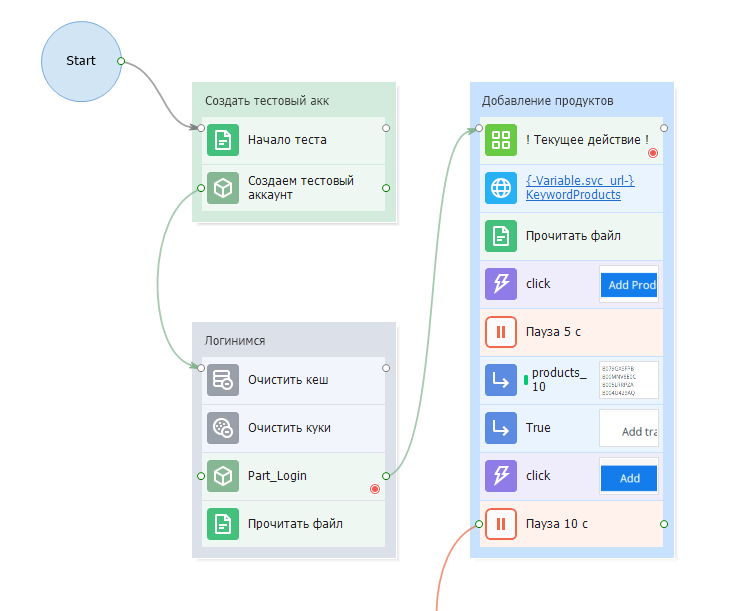
Task: Select the globe icon next to KeywordProducts
Action: pyautogui.click(x=500, y=188)
